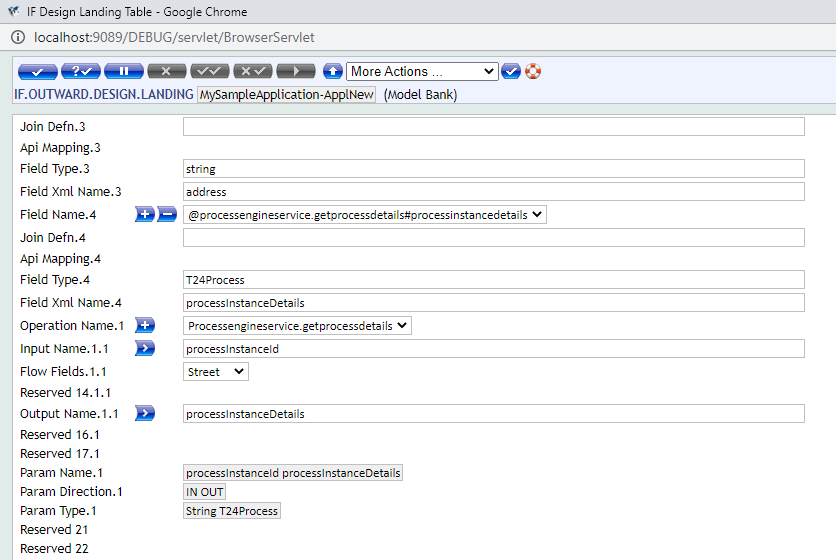Expand Operation Name.1 with plus icon
Viewport: 836px width, 560px height.
[x=145, y=326]
